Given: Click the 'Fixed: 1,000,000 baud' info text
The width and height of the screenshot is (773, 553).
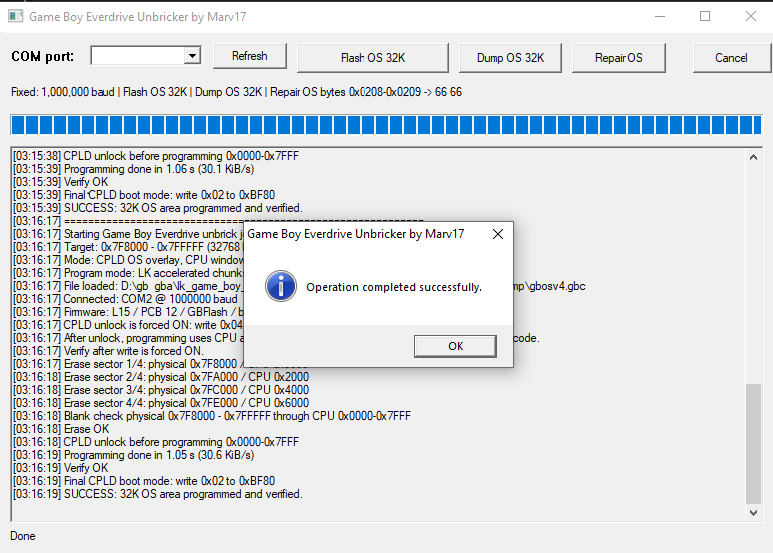Looking at the screenshot, I should click(x=236, y=92).
